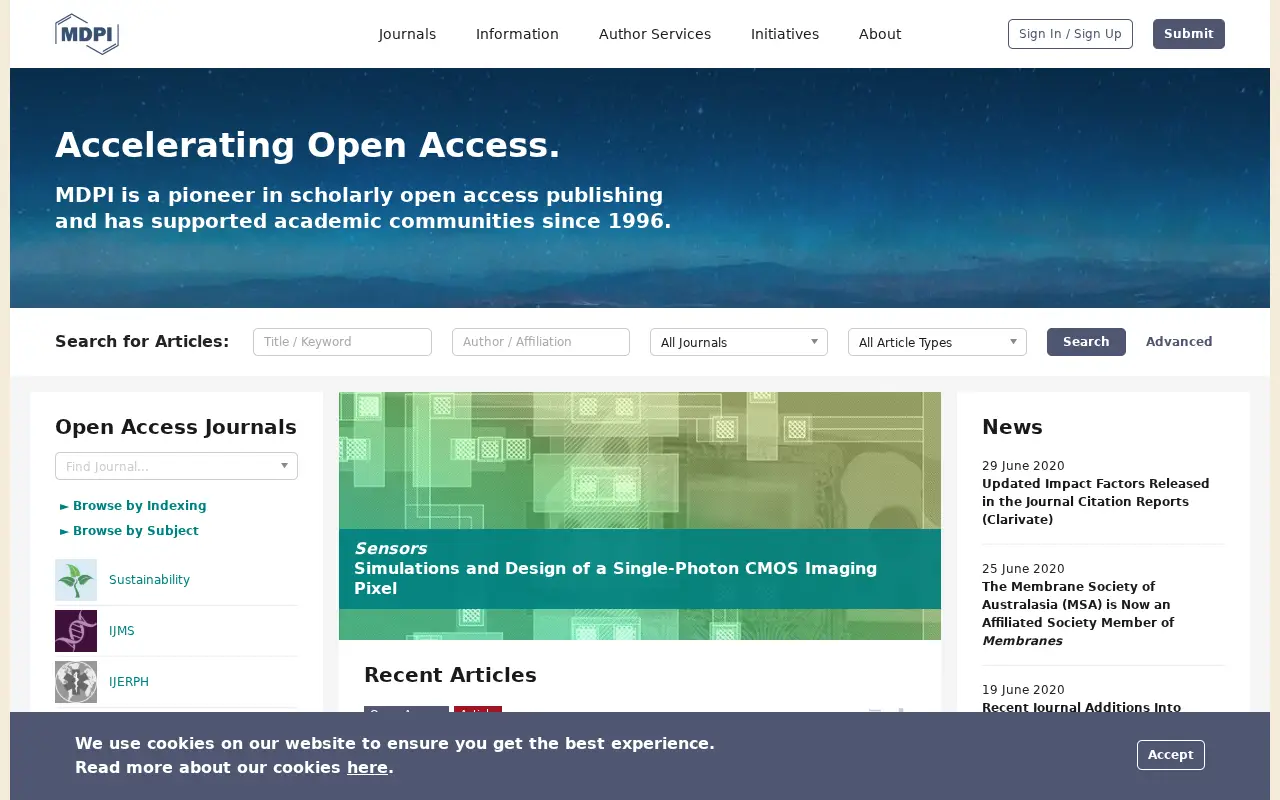Click the Search button
1280x800 pixels.
point(1086,342)
